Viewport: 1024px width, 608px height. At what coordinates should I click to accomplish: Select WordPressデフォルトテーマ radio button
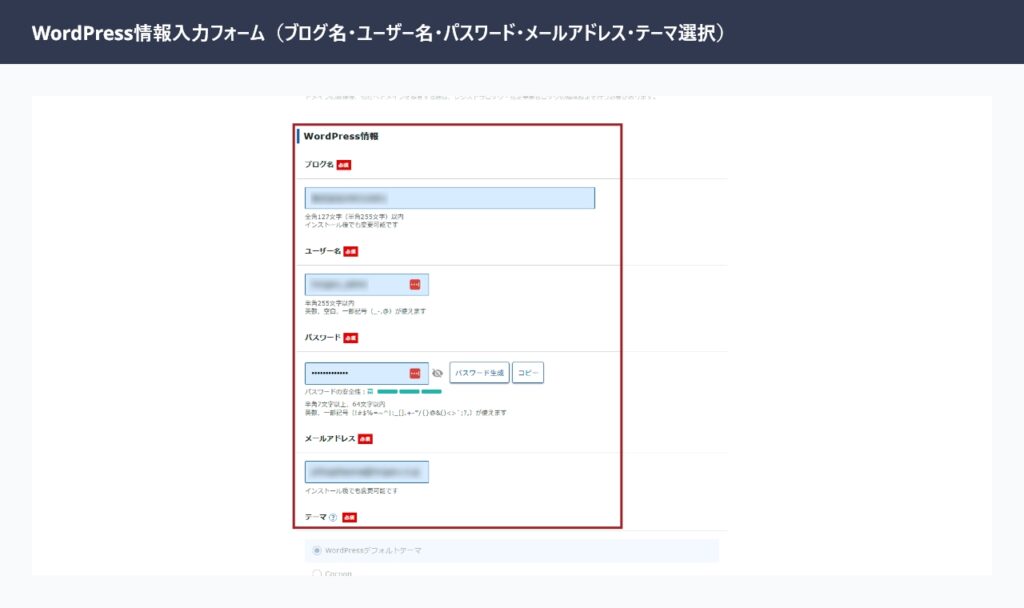click(317, 551)
